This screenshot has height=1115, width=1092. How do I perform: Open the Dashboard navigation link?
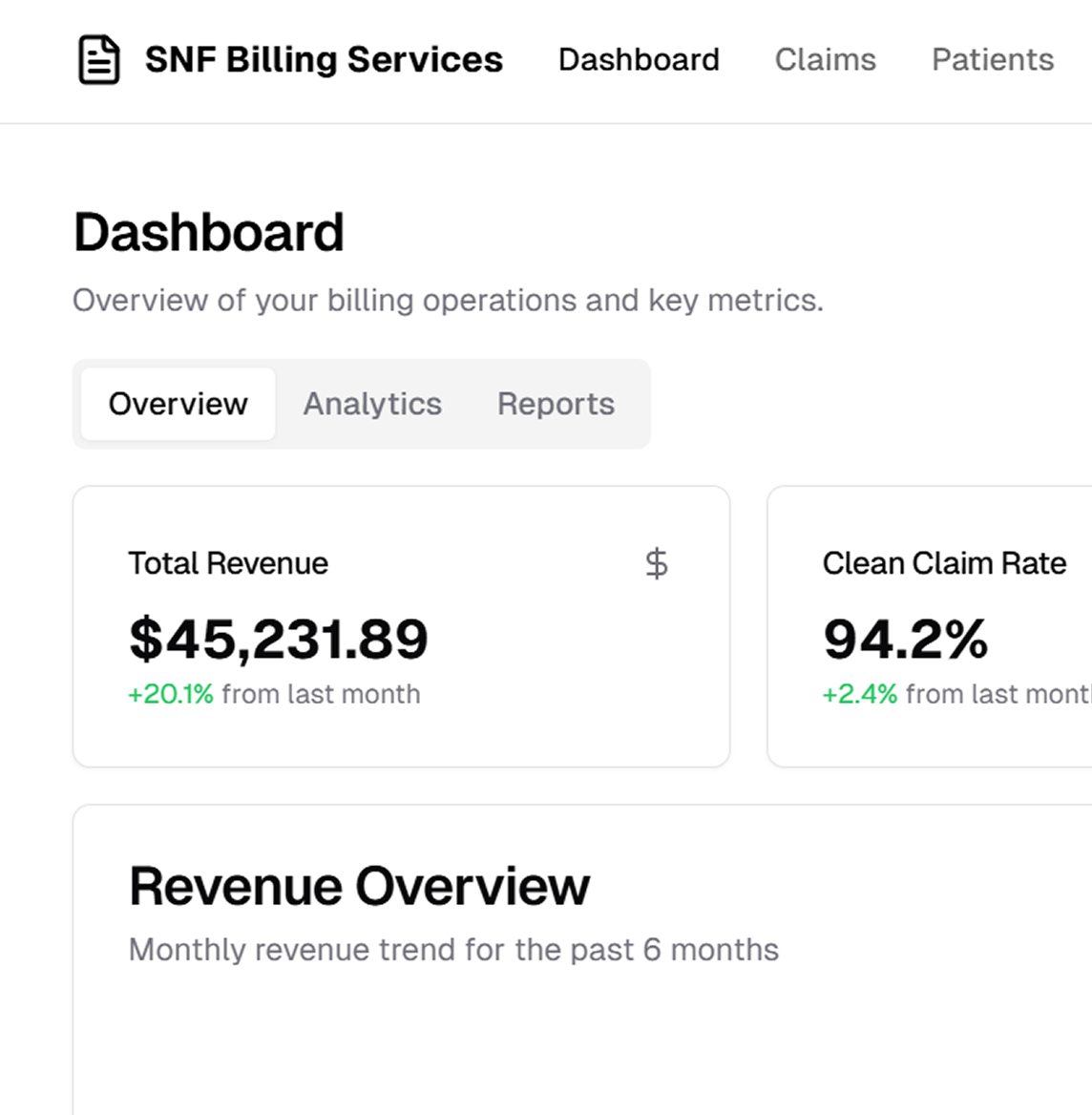point(639,60)
